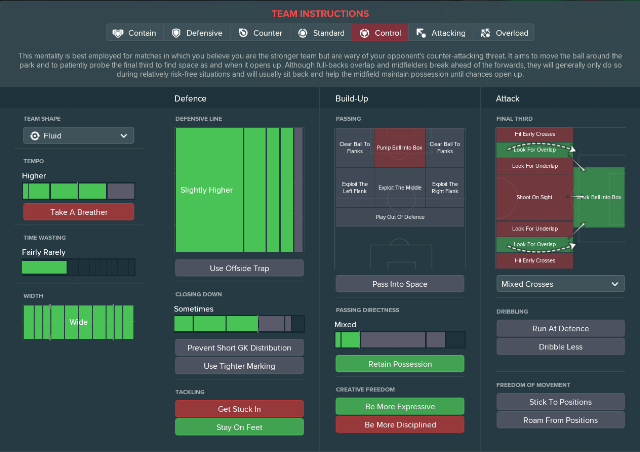The width and height of the screenshot is (640, 452).
Task: Pick the Counter mentality icon
Action: 243,33
